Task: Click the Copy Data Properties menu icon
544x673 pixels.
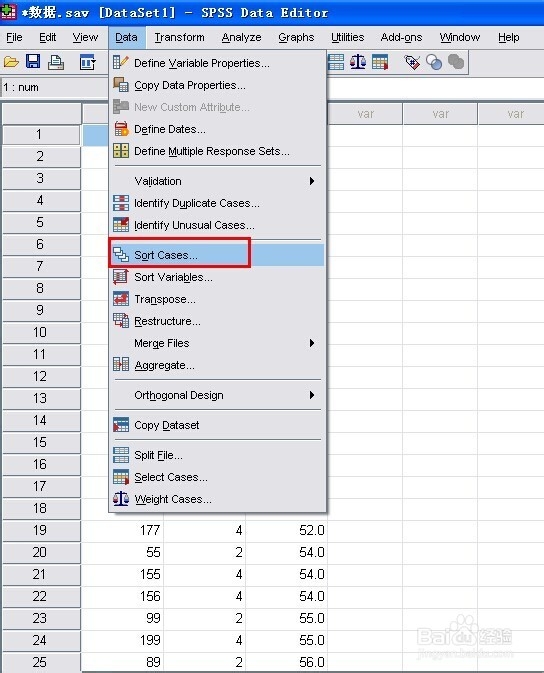Action: click(x=121, y=85)
